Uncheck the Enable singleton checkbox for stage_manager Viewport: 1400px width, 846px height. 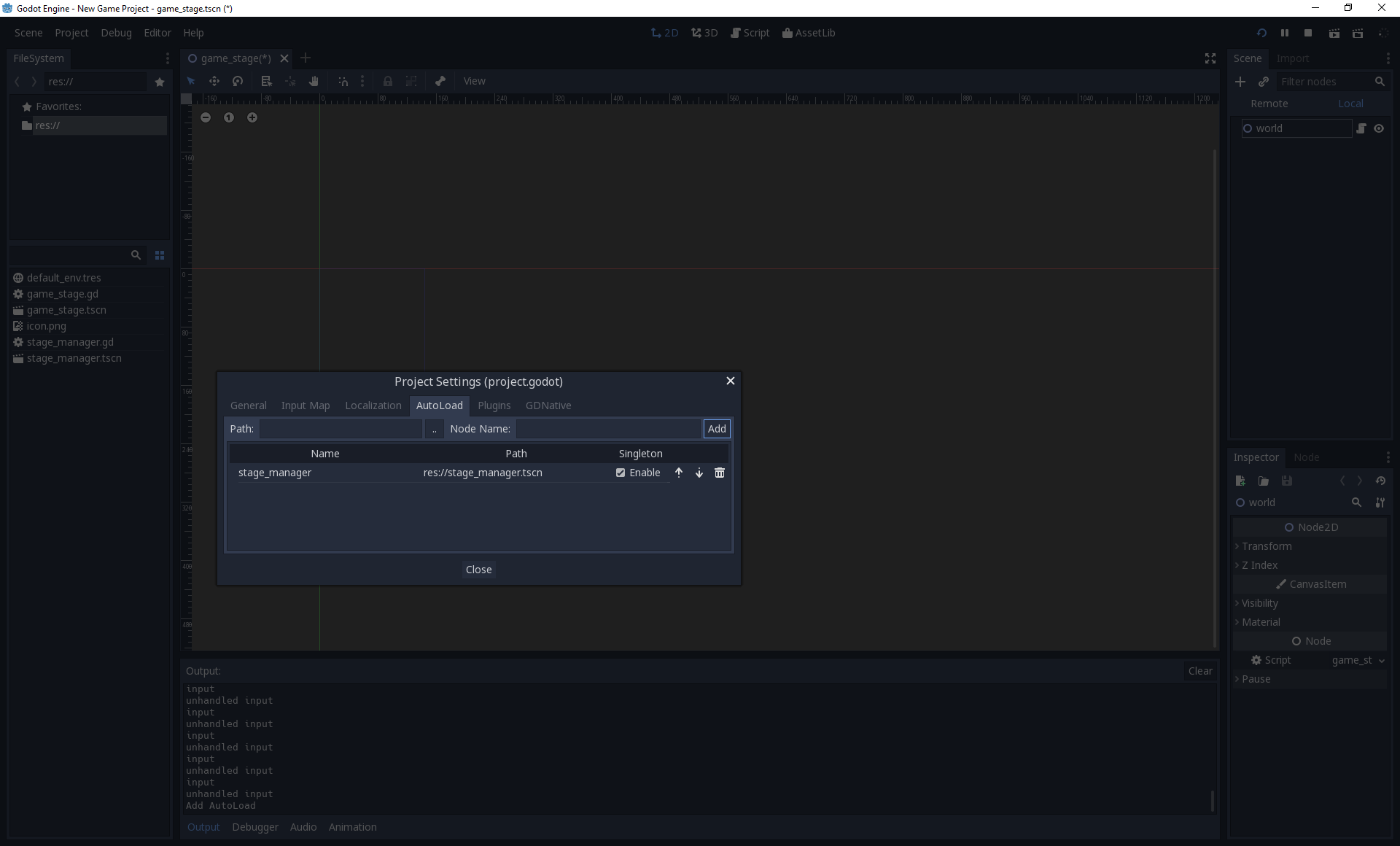click(621, 473)
